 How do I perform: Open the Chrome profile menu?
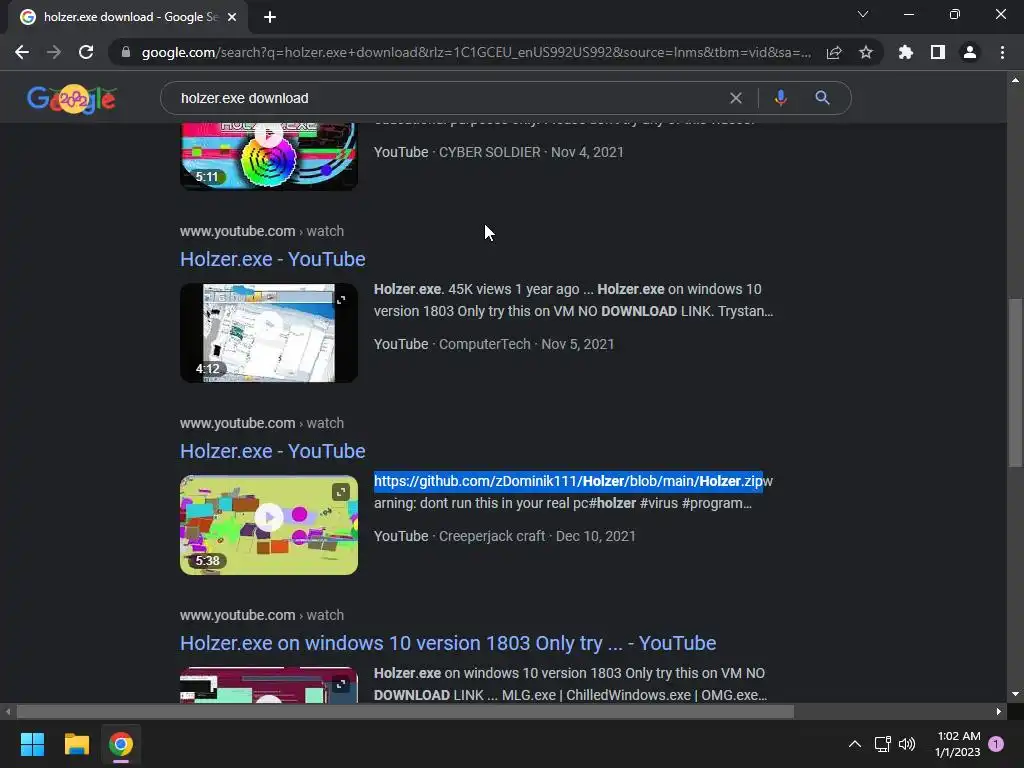click(970, 52)
